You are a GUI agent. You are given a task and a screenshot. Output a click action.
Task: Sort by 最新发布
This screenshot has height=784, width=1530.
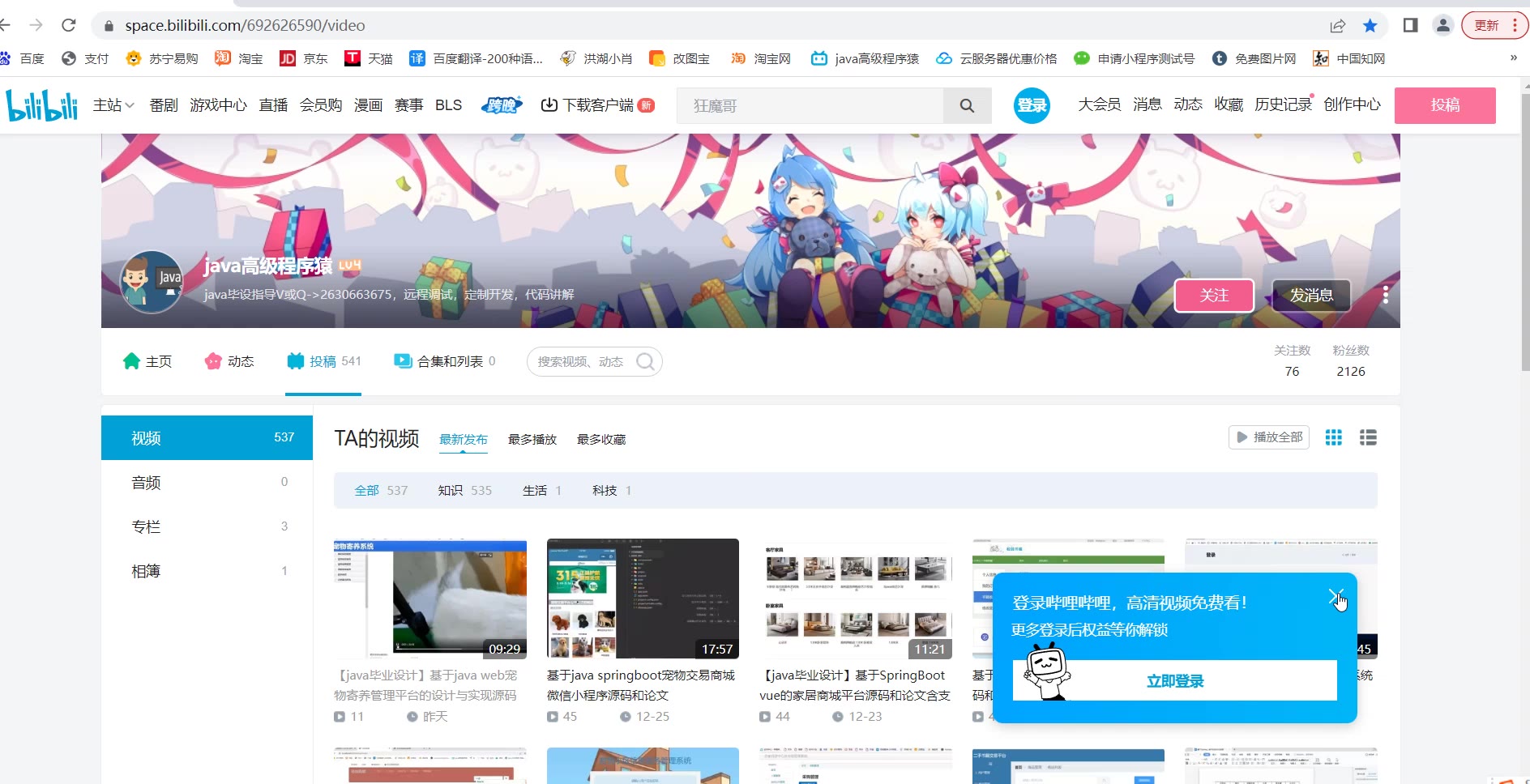tap(464, 440)
